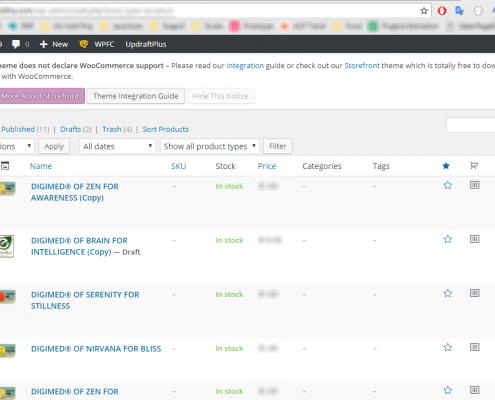Click the Filter button

278,146
